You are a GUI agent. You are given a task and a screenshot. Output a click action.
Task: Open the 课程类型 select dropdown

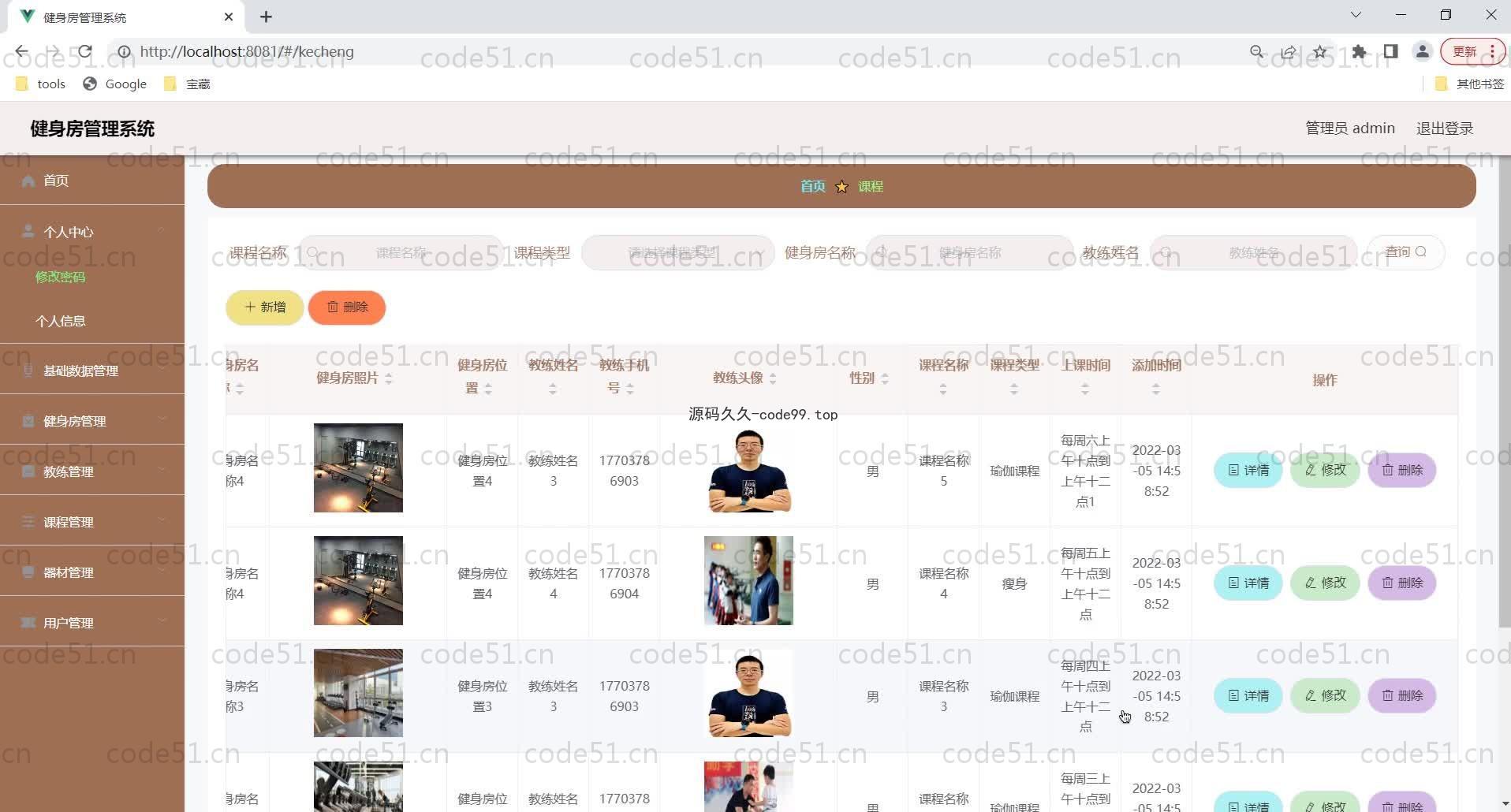pos(677,252)
